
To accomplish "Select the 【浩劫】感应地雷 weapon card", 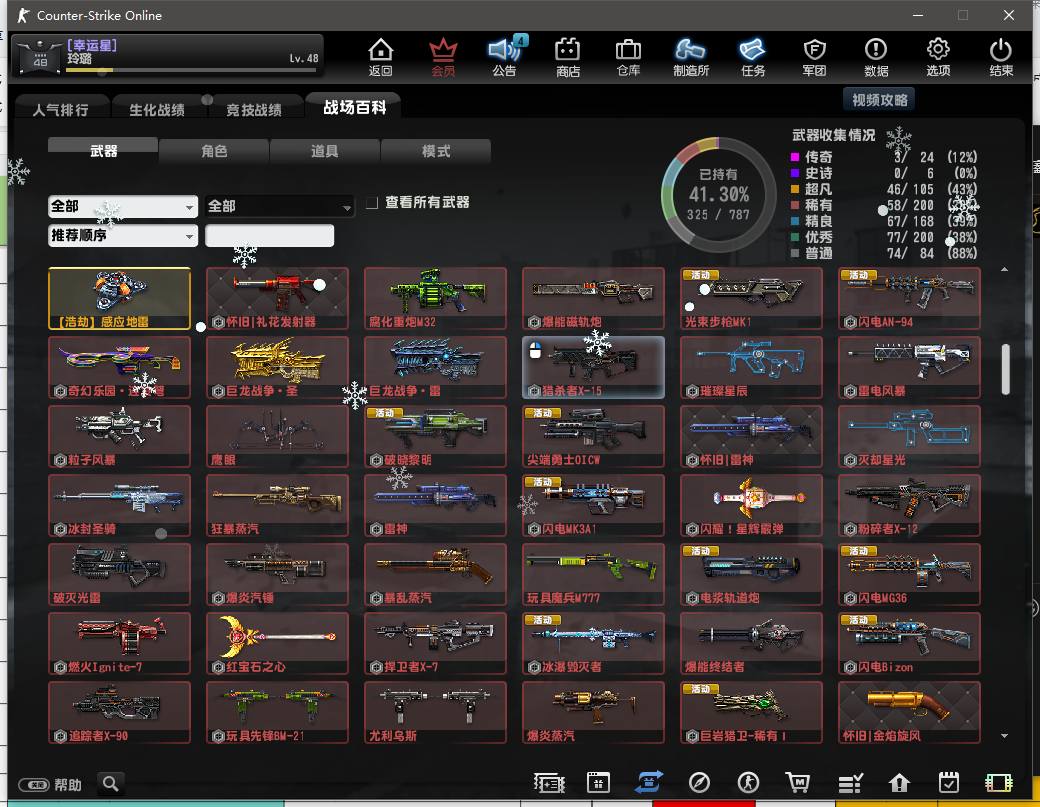I will tap(119, 298).
